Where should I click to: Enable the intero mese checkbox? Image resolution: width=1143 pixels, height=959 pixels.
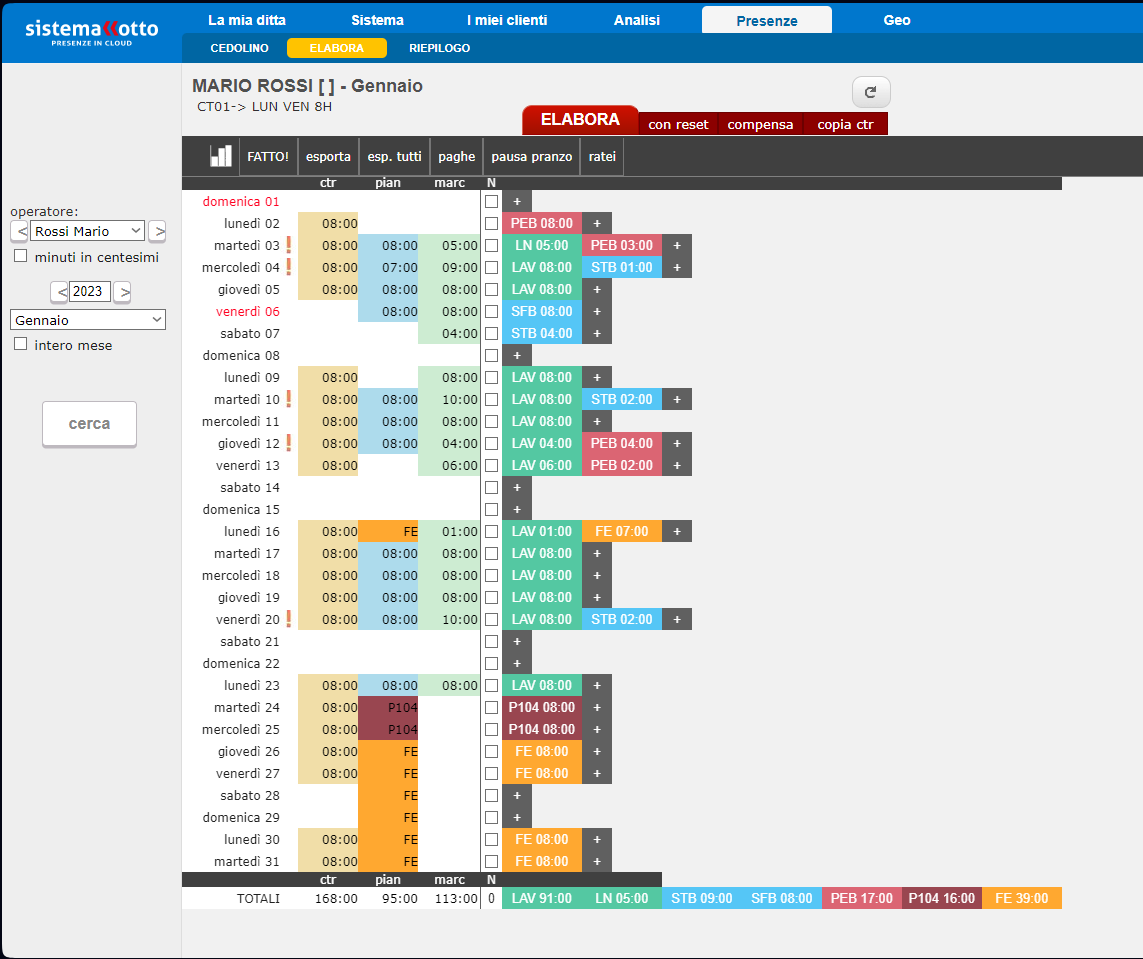[x=19, y=343]
